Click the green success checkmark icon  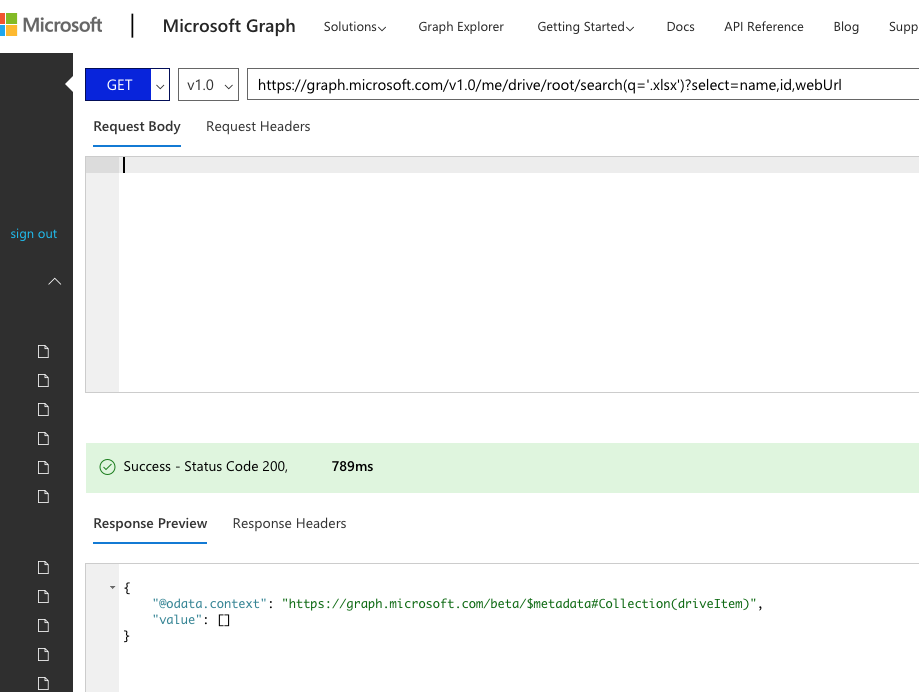pos(107,466)
